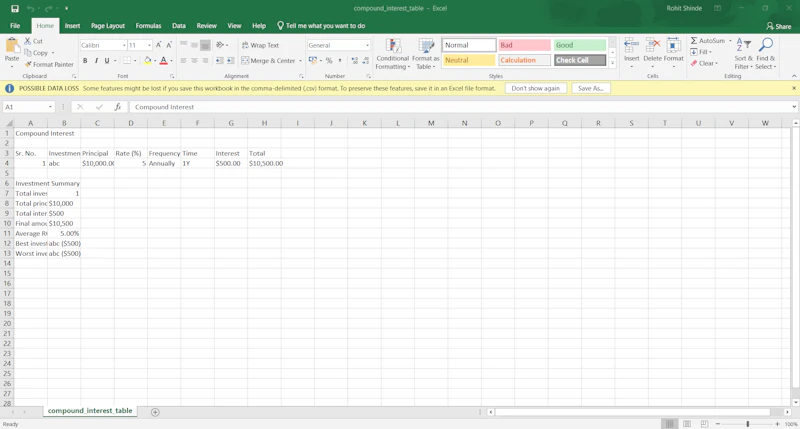Click the Increase Decimal icon
The height and width of the screenshot is (429, 800).
coord(355,61)
